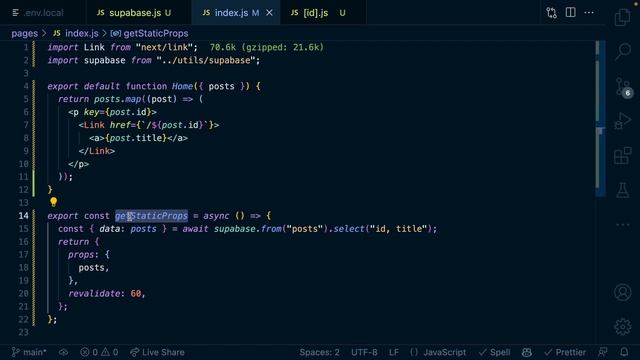Split the editor to the right
640x360 pixels.
(571, 12)
